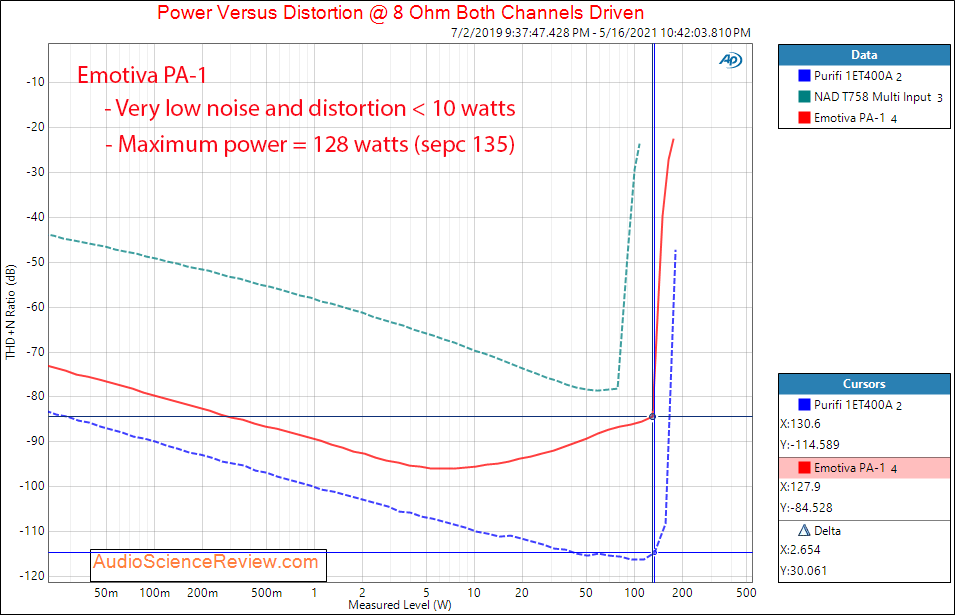Click the Cursors panel header
The image size is (955, 615).
(x=864, y=384)
